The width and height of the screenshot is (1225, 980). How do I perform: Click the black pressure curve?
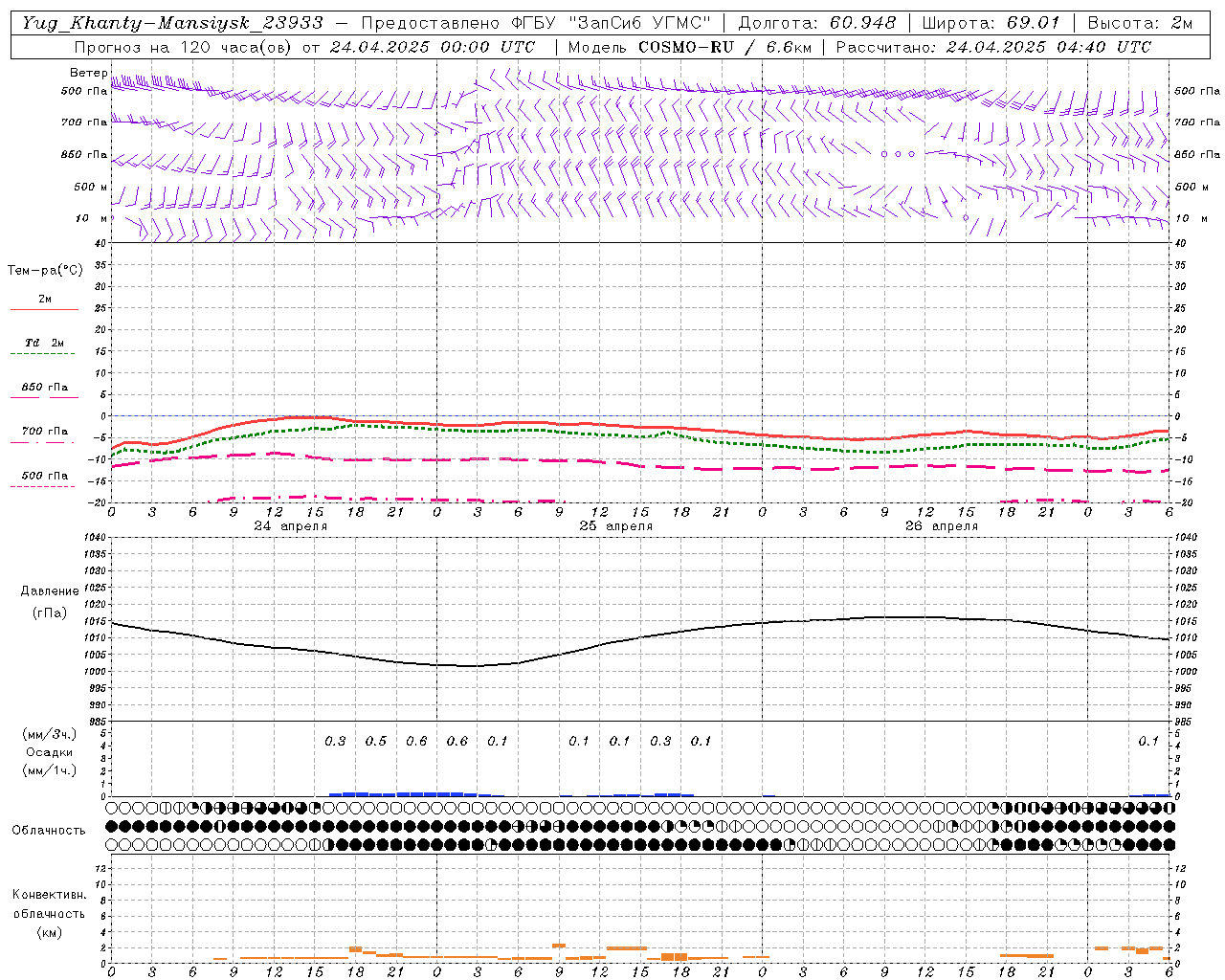click(x=639, y=637)
